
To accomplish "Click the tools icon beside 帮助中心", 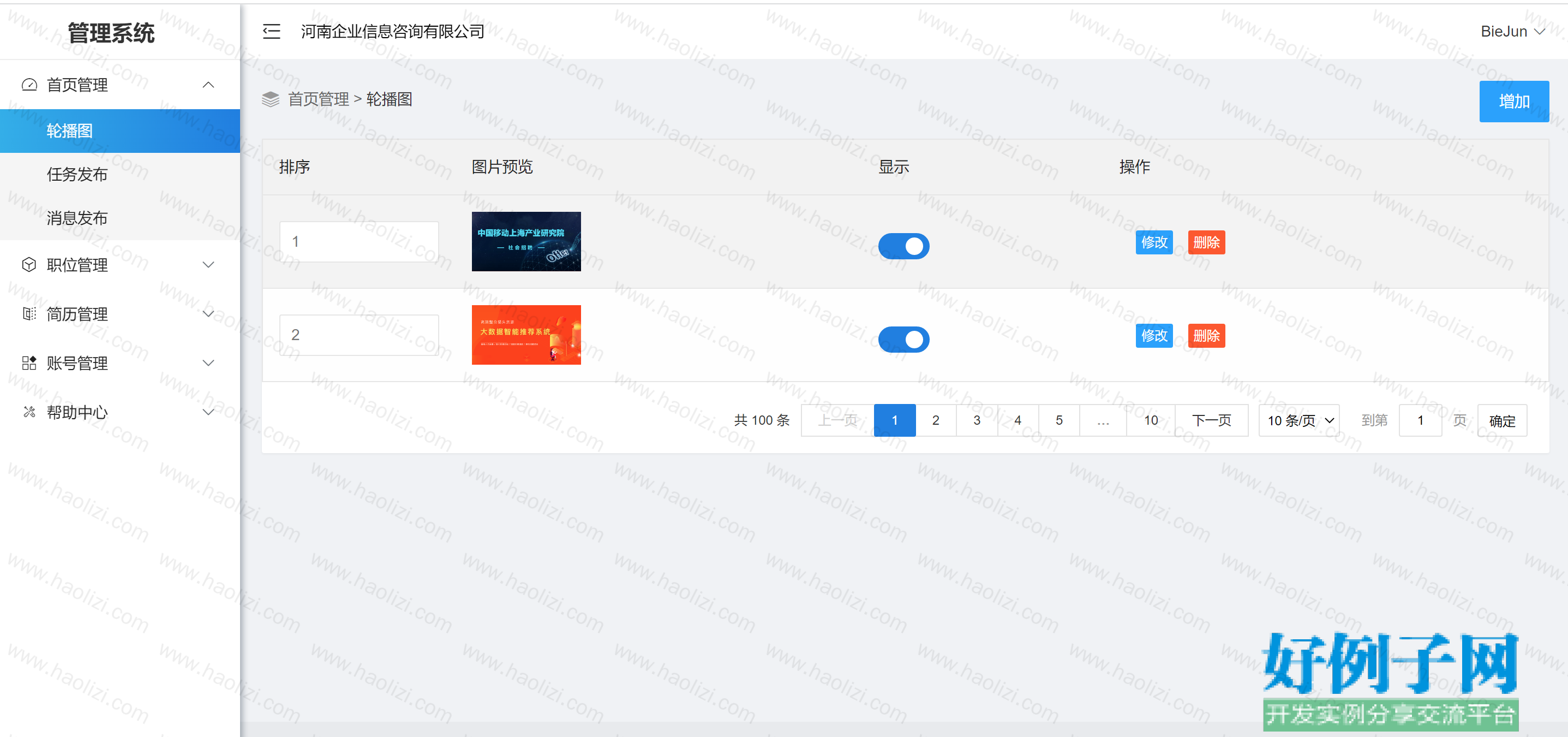I will [29, 412].
